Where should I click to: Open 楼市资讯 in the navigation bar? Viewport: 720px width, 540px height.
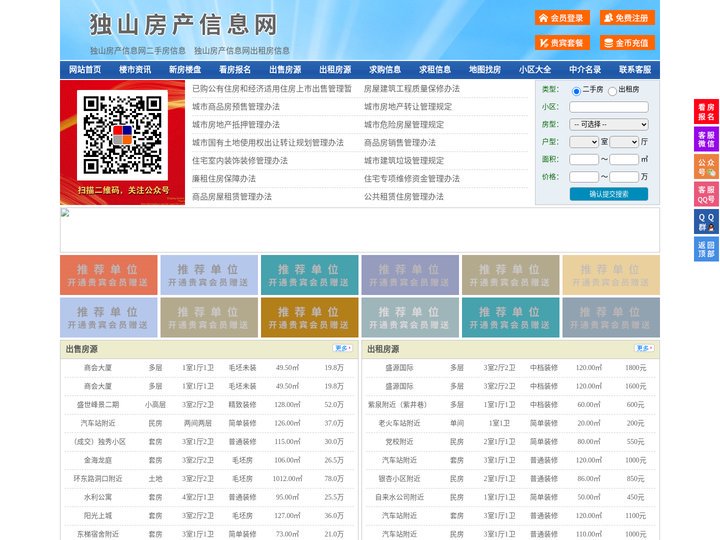[x=135, y=70]
